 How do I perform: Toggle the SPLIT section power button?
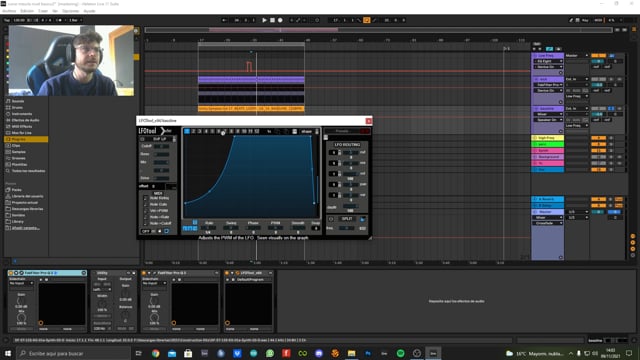(x=331, y=219)
